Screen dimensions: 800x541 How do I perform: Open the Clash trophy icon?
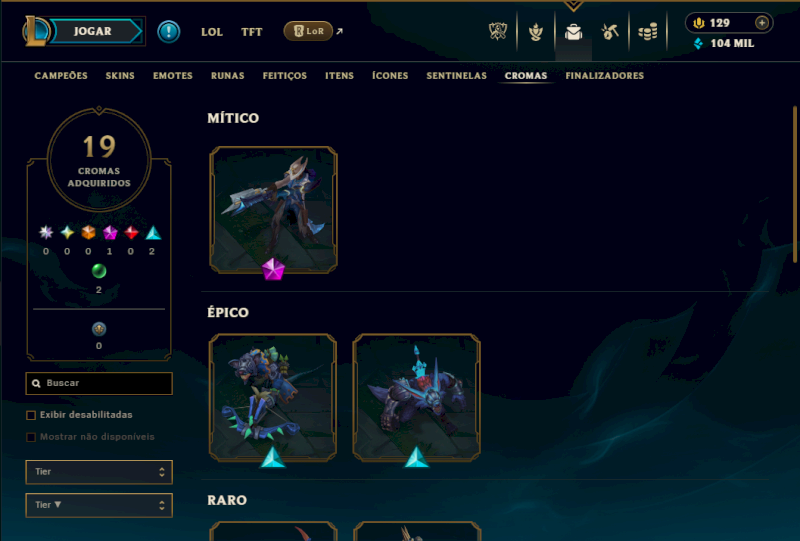(x=498, y=32)
